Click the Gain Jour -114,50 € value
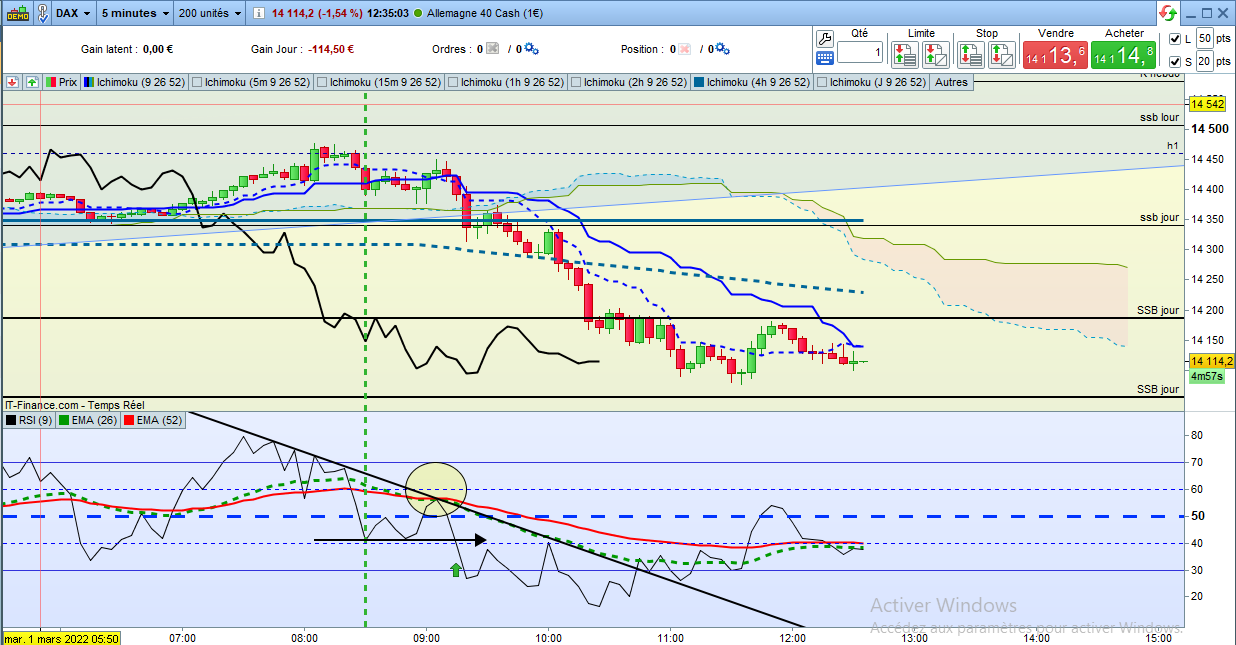The height and width of the screenshot is (645, 1236). (330, 49)
